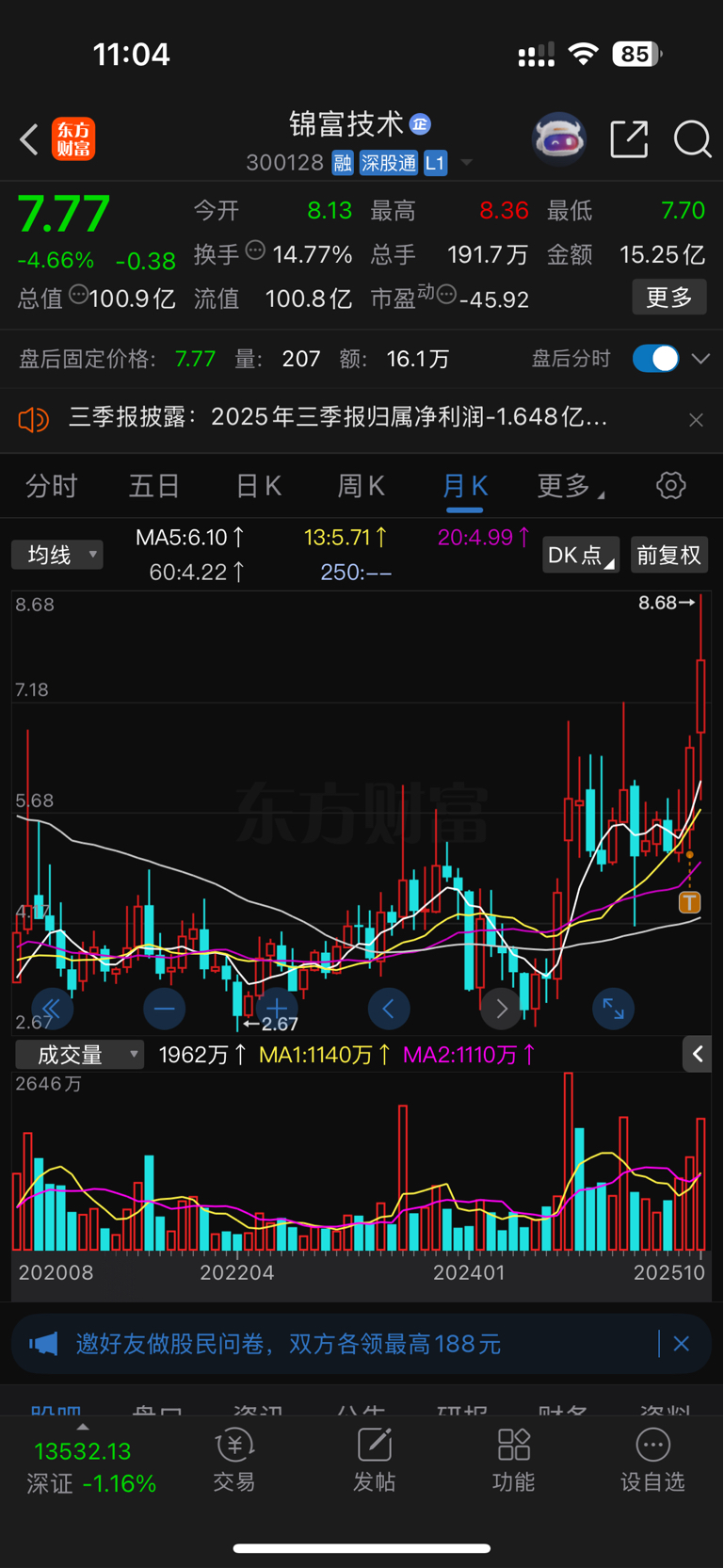
Task: Open stock search magnifier
Action: pos(692,139)
